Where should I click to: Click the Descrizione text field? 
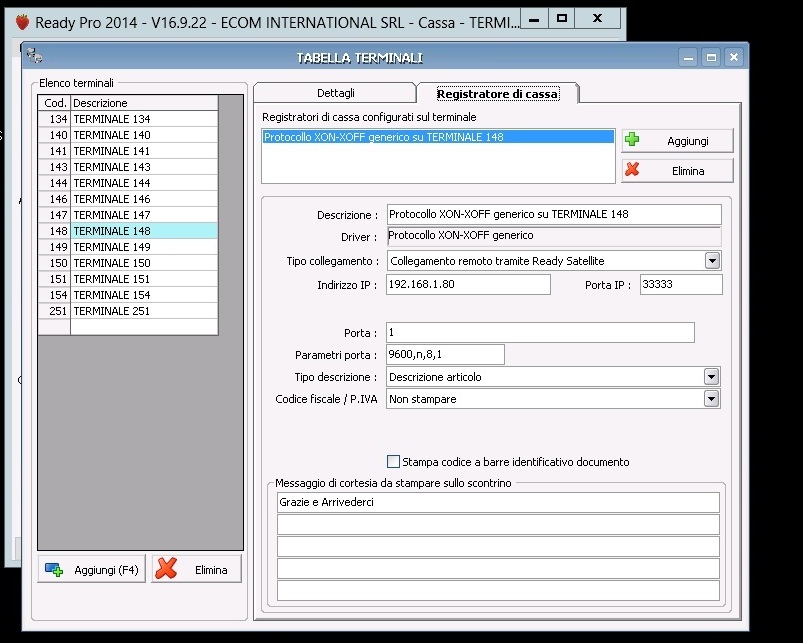[553, 214]
